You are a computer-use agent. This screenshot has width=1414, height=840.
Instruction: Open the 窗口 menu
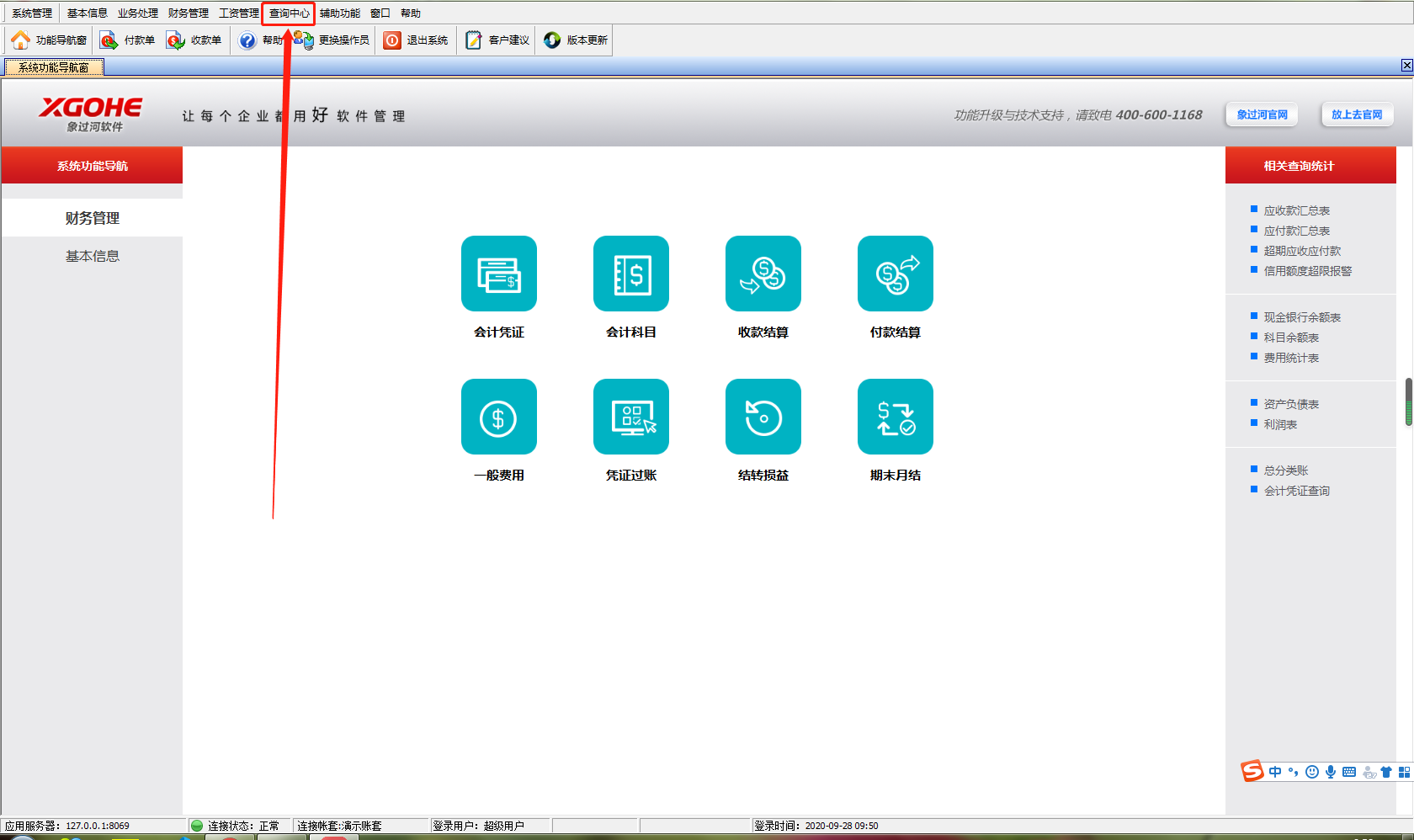[x=380, y=13]
